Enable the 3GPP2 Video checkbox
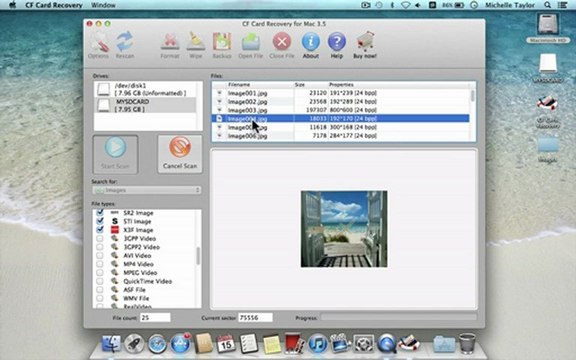 (100, 247)
